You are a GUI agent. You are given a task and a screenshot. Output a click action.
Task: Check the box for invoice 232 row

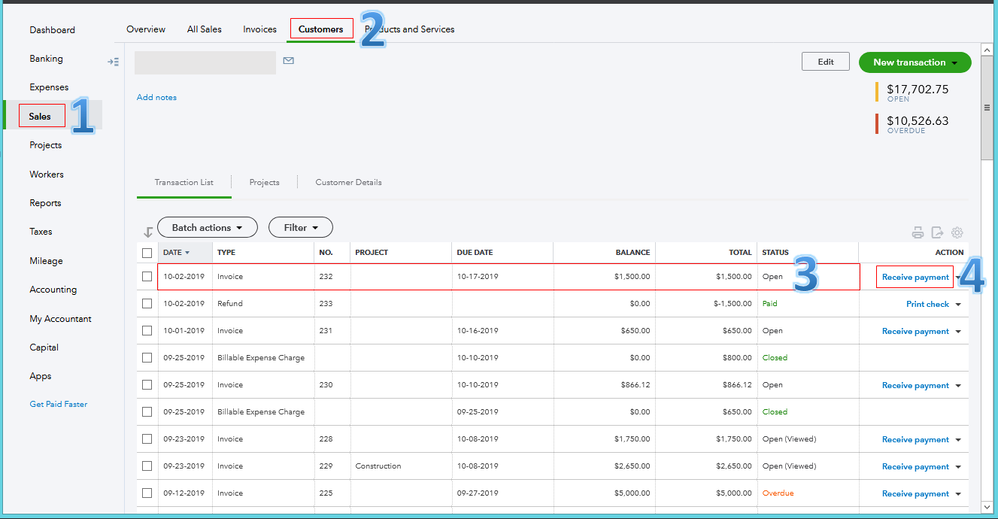(147, 277)
